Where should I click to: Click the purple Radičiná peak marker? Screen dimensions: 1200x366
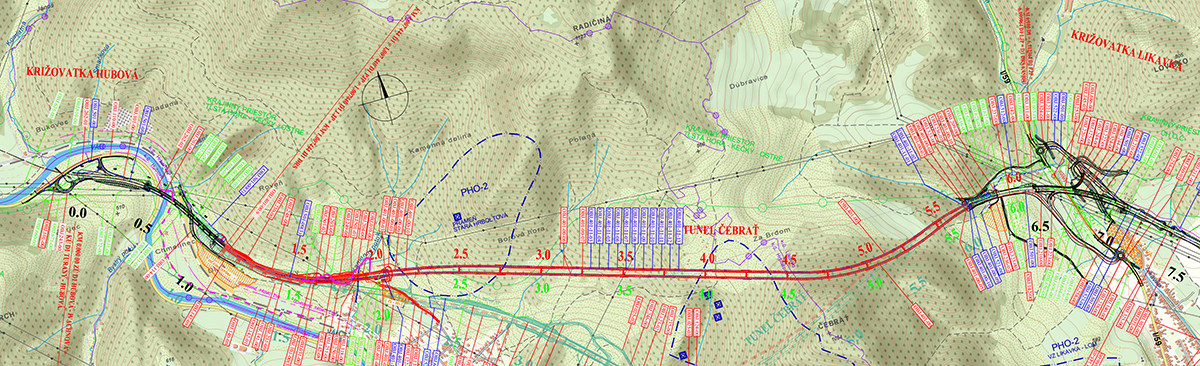click(x=590, y=34)
